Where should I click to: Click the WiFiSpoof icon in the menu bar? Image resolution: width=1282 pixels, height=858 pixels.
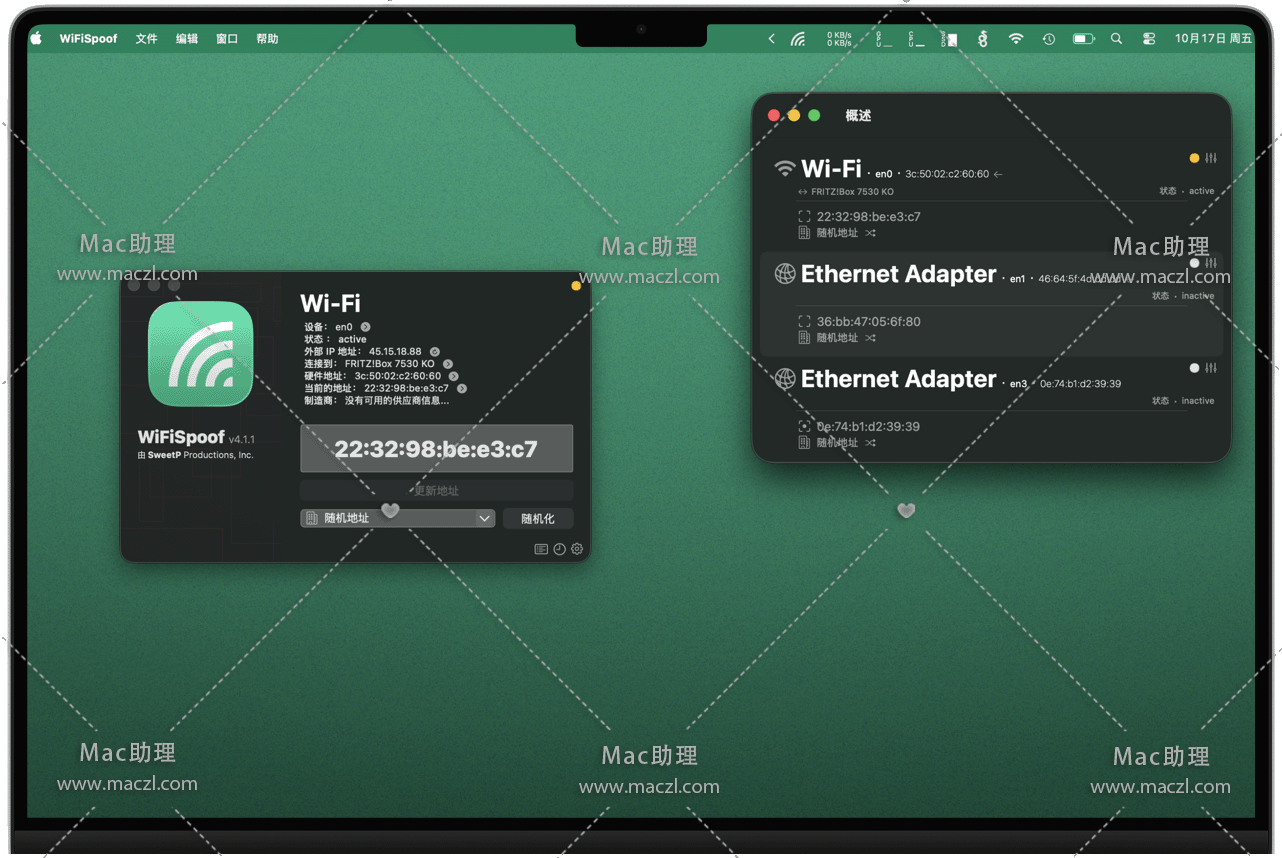(x=798, y=39)
